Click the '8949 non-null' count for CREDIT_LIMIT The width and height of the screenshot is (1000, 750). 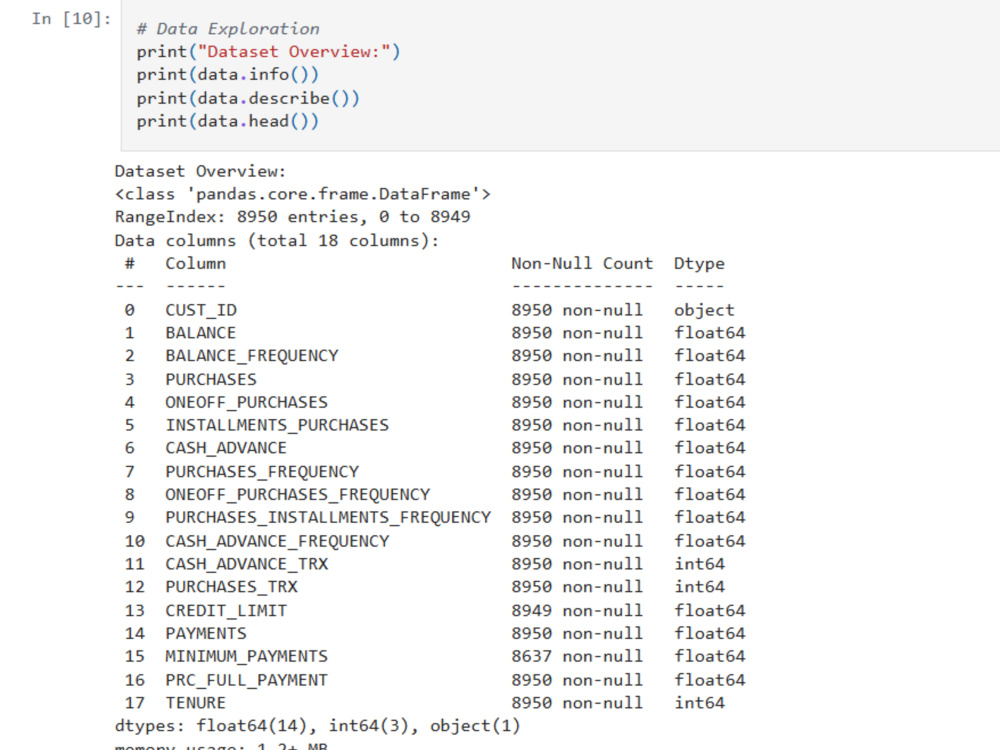pyautogui.click(x=577, y=610)
